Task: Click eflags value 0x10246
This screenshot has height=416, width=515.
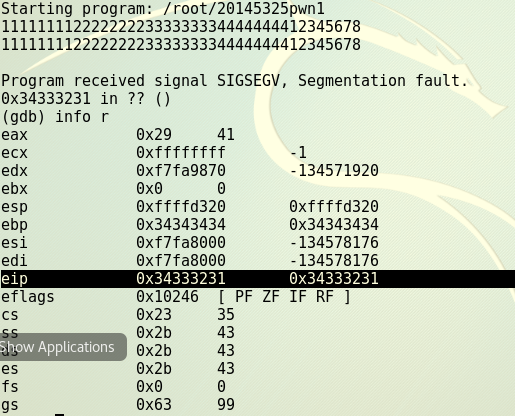Action: tap(167, 297)
